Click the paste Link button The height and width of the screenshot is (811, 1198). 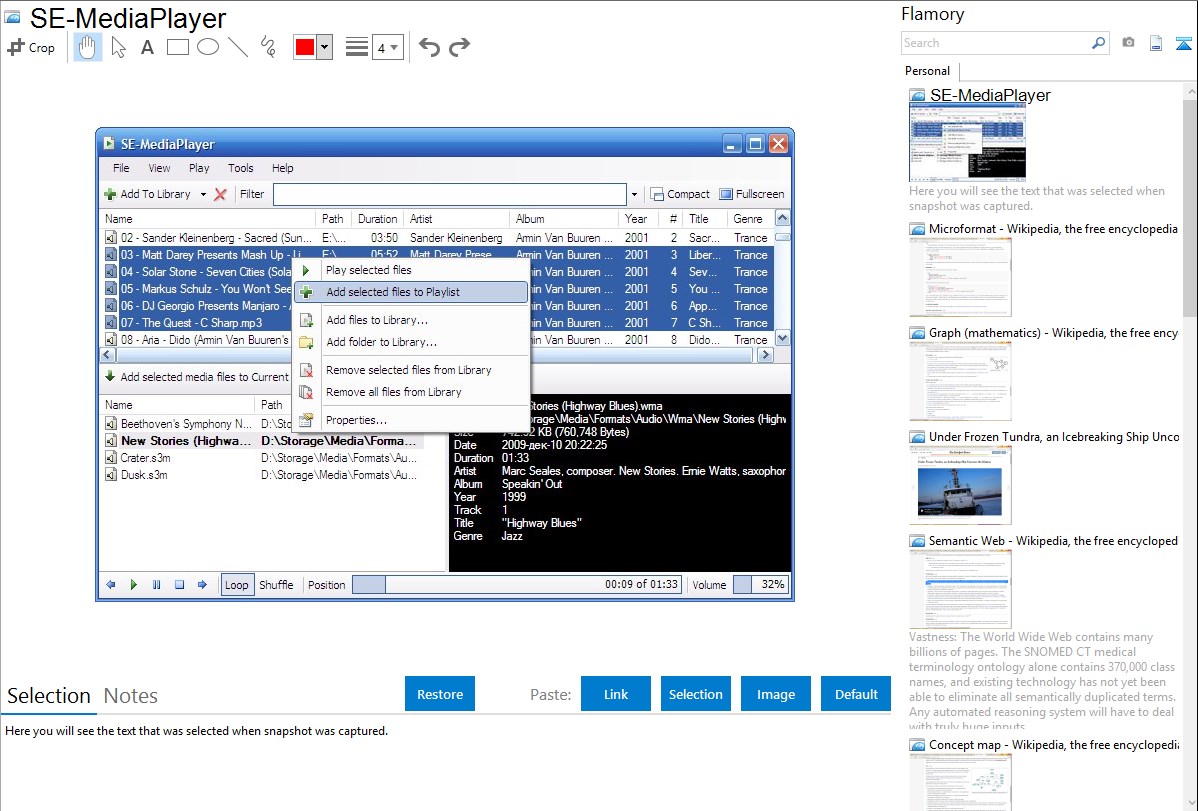pyautogui.click(x=616, y=694)
